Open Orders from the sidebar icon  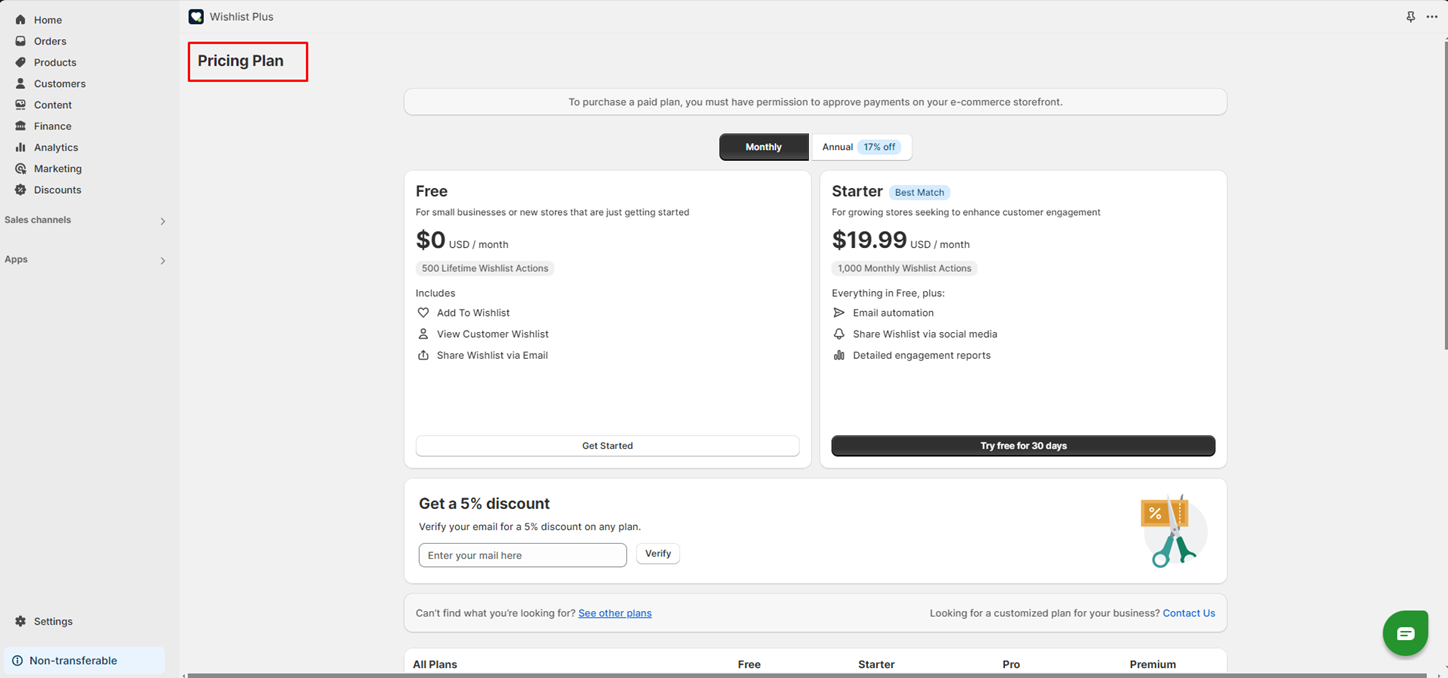[20, 41]
